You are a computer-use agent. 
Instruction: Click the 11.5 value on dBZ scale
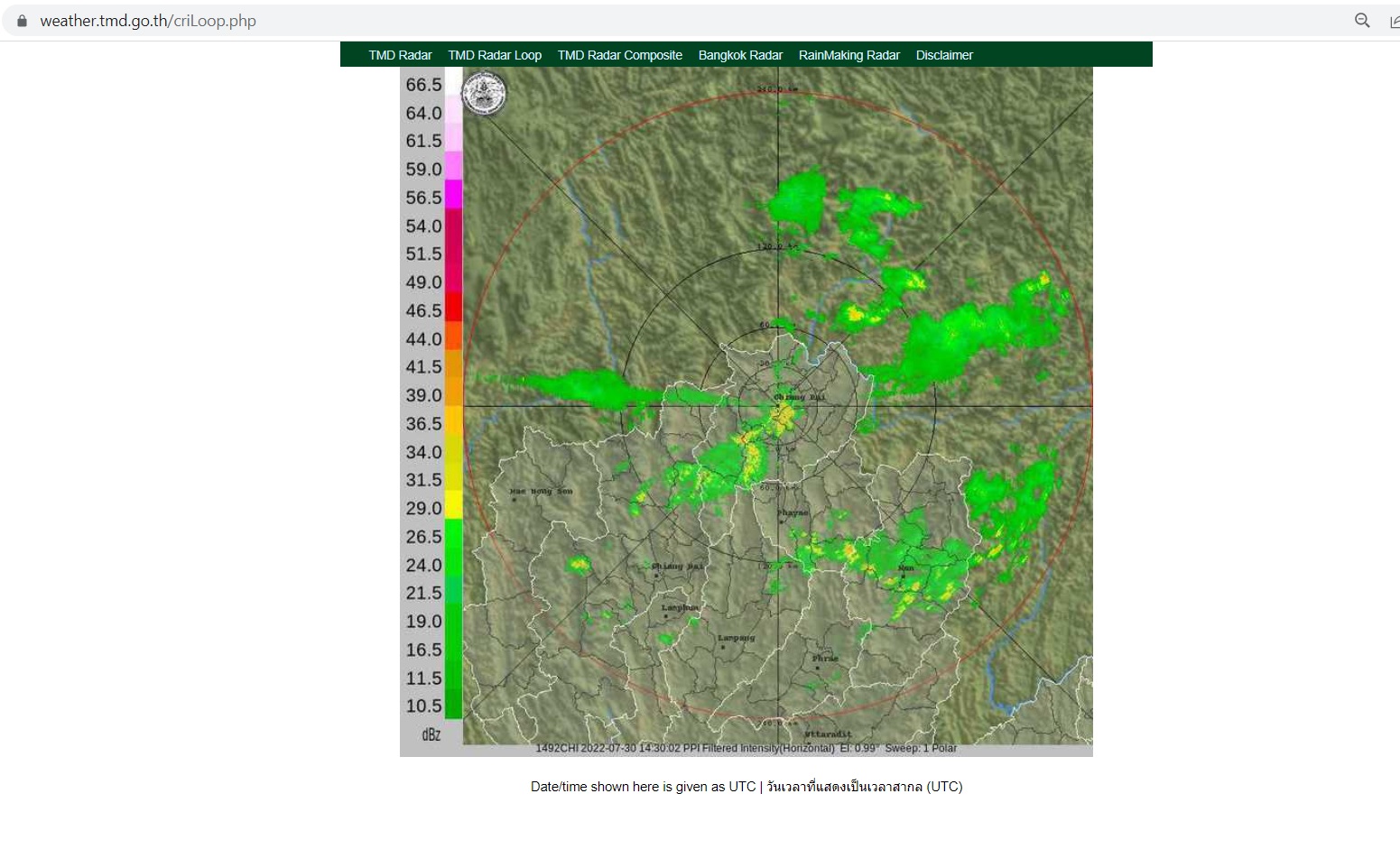tap(423, 678)
